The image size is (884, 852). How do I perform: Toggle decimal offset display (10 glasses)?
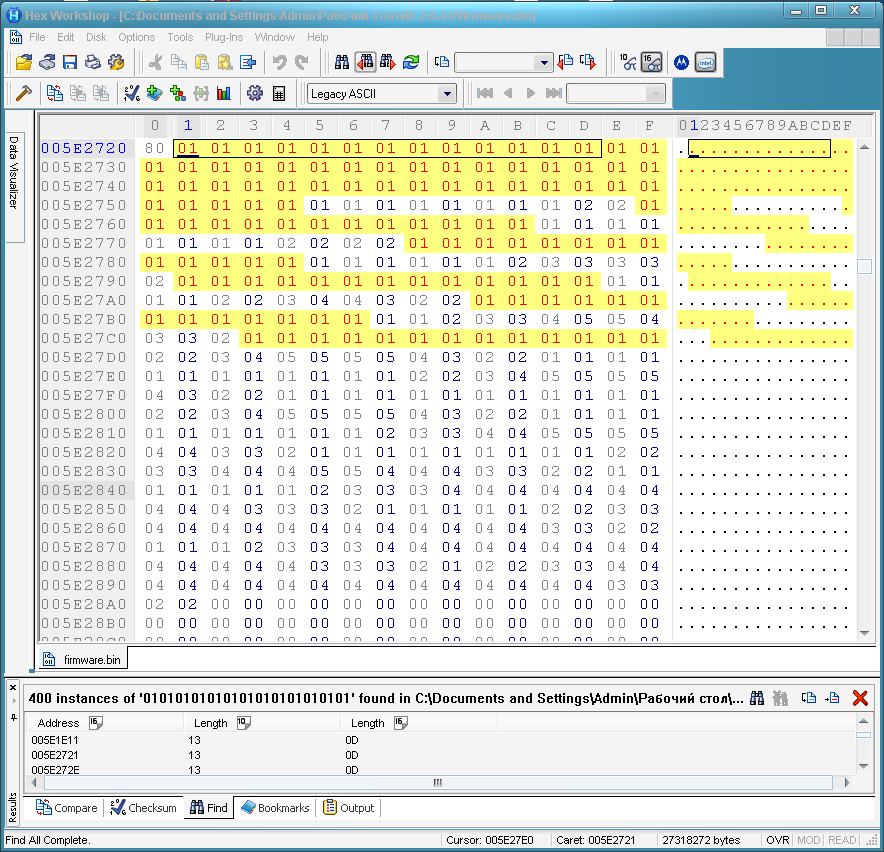pos(628,62)
